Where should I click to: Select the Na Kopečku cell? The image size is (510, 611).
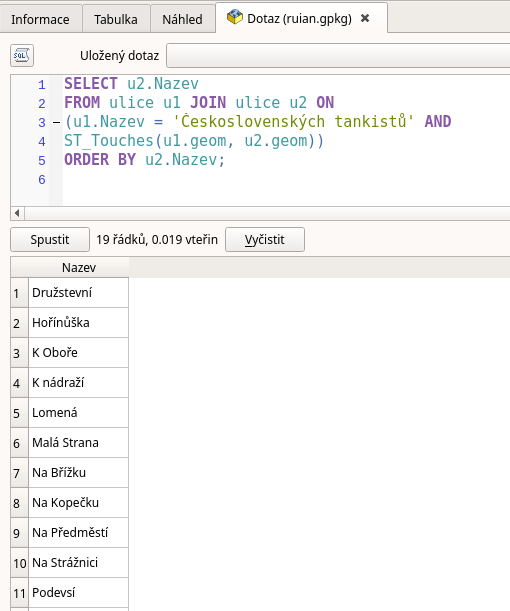coord(78,503)
